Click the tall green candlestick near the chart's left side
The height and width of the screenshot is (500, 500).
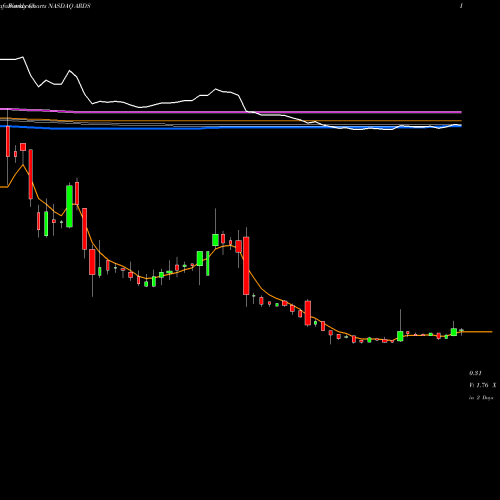click(x=69, y=206)
